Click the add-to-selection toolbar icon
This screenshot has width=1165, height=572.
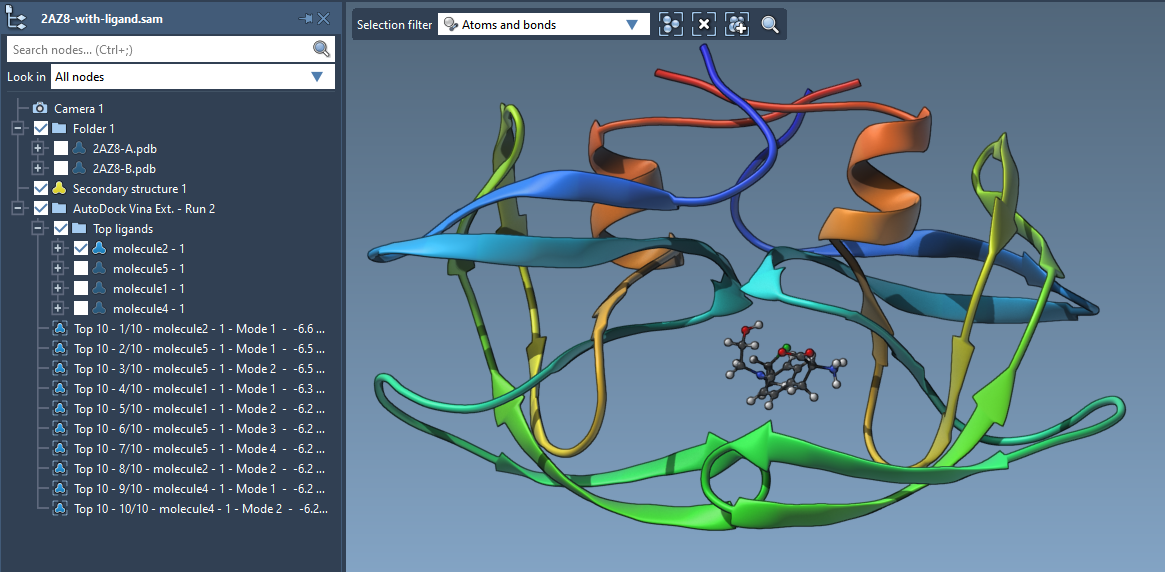tap(737, 25)
